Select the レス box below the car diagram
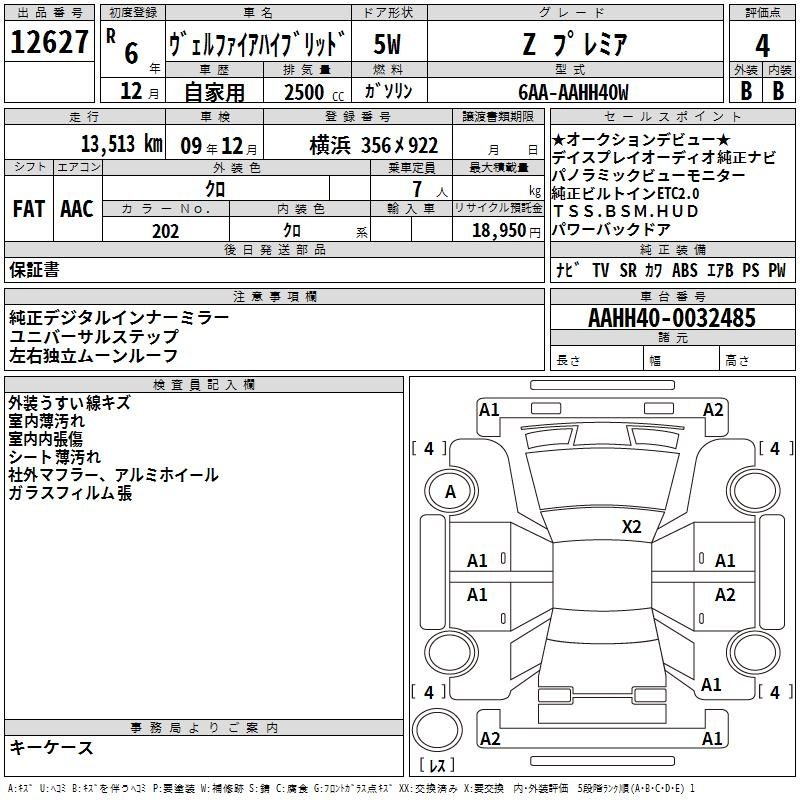This screenshot has width=800, height=800. tap(437, 766)
